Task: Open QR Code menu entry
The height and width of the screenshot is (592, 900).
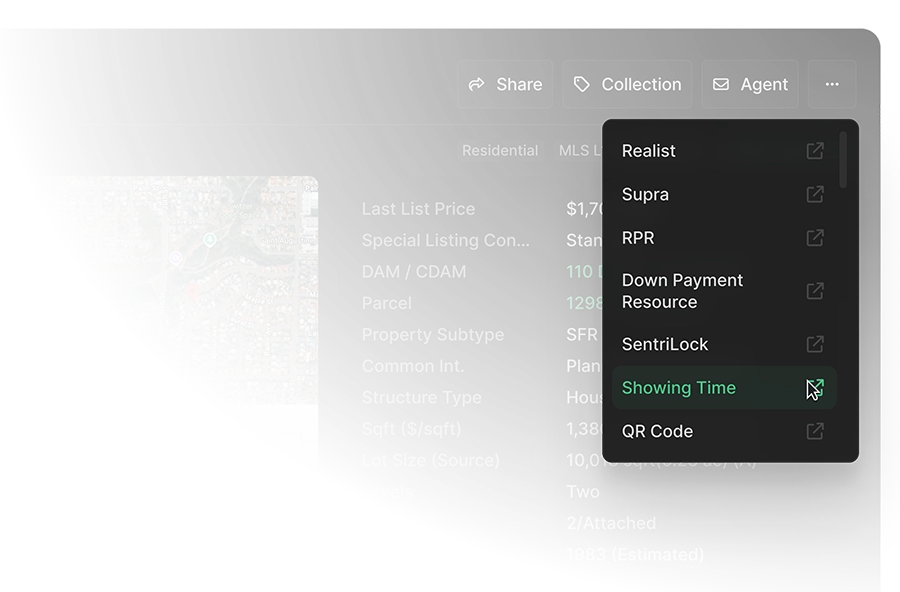Action: 723,431
